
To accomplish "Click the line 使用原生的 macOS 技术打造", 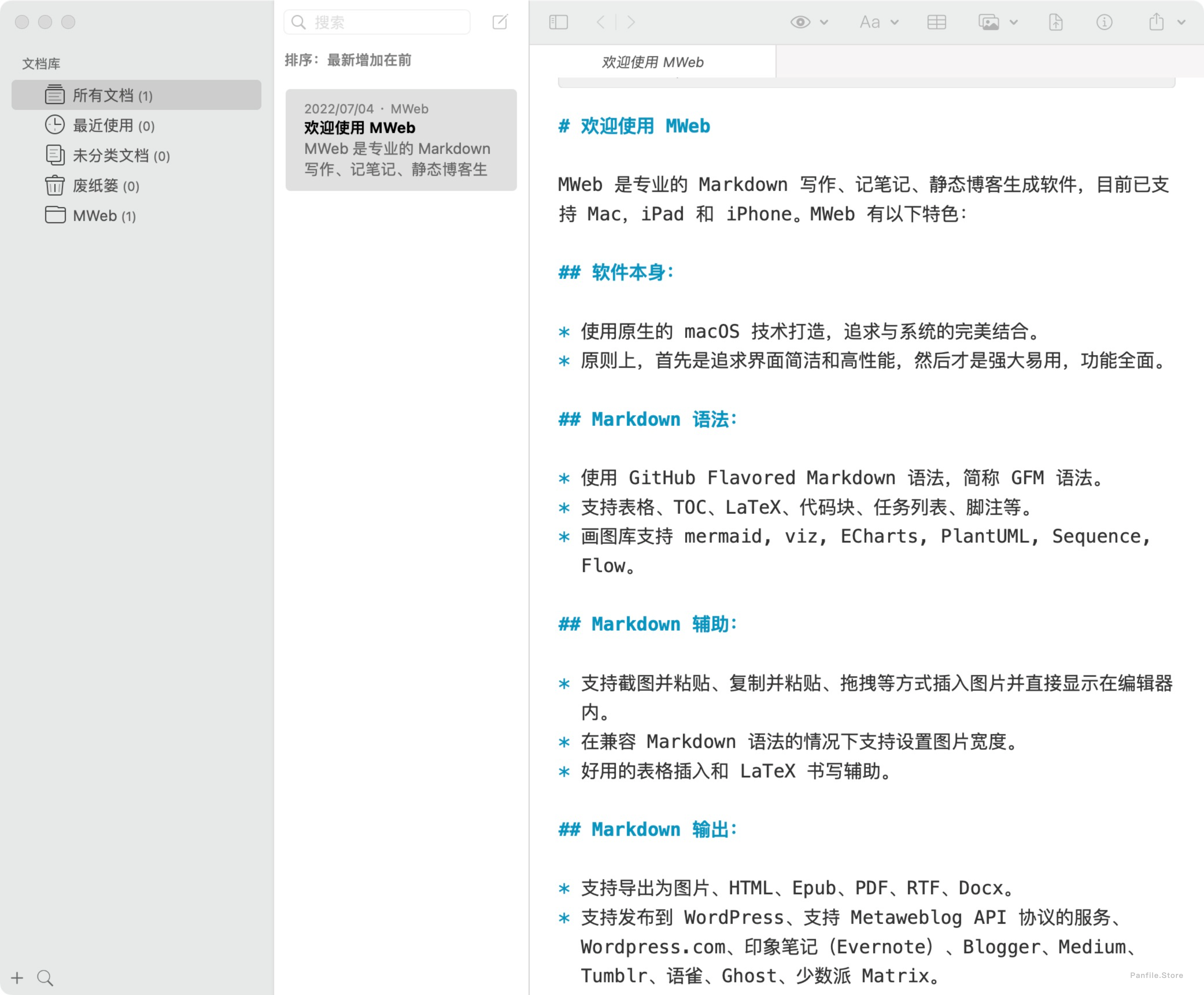I will click(x=810, y=331).
